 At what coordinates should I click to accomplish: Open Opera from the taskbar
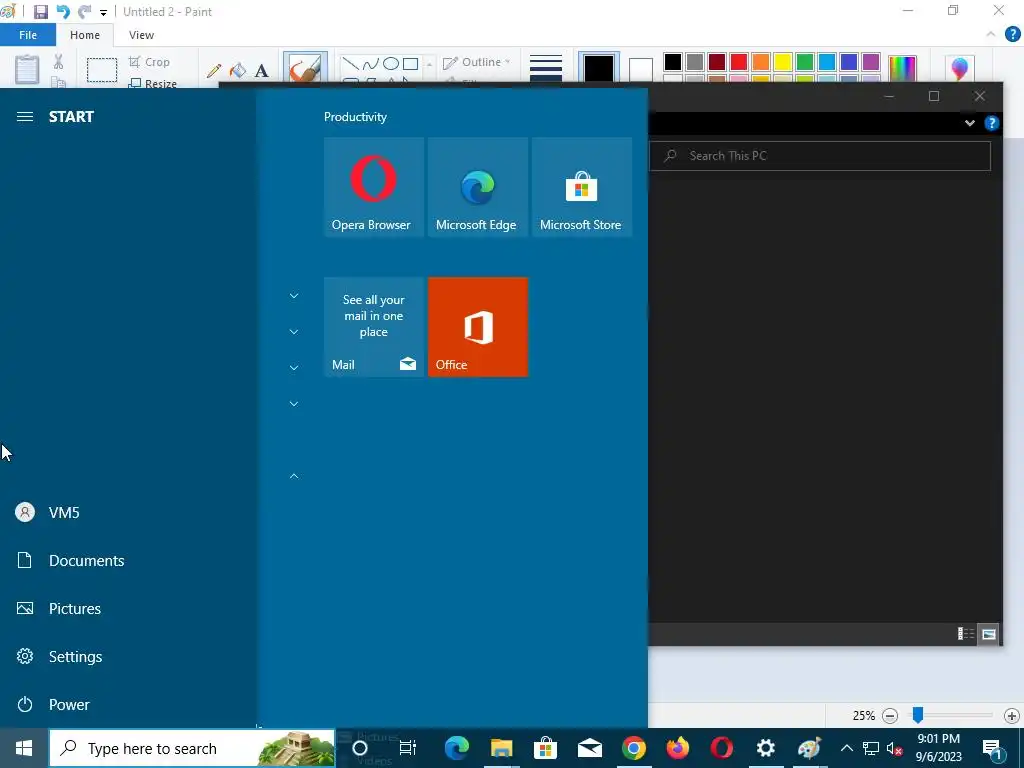pos(722,748)
